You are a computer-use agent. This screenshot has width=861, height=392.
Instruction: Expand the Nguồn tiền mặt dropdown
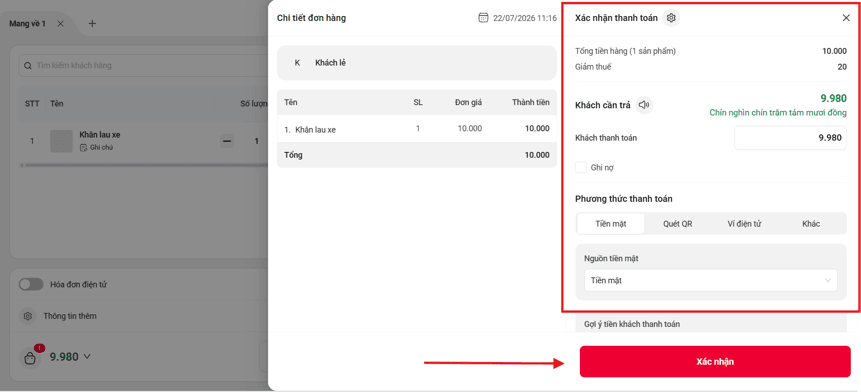click(711, 281)
